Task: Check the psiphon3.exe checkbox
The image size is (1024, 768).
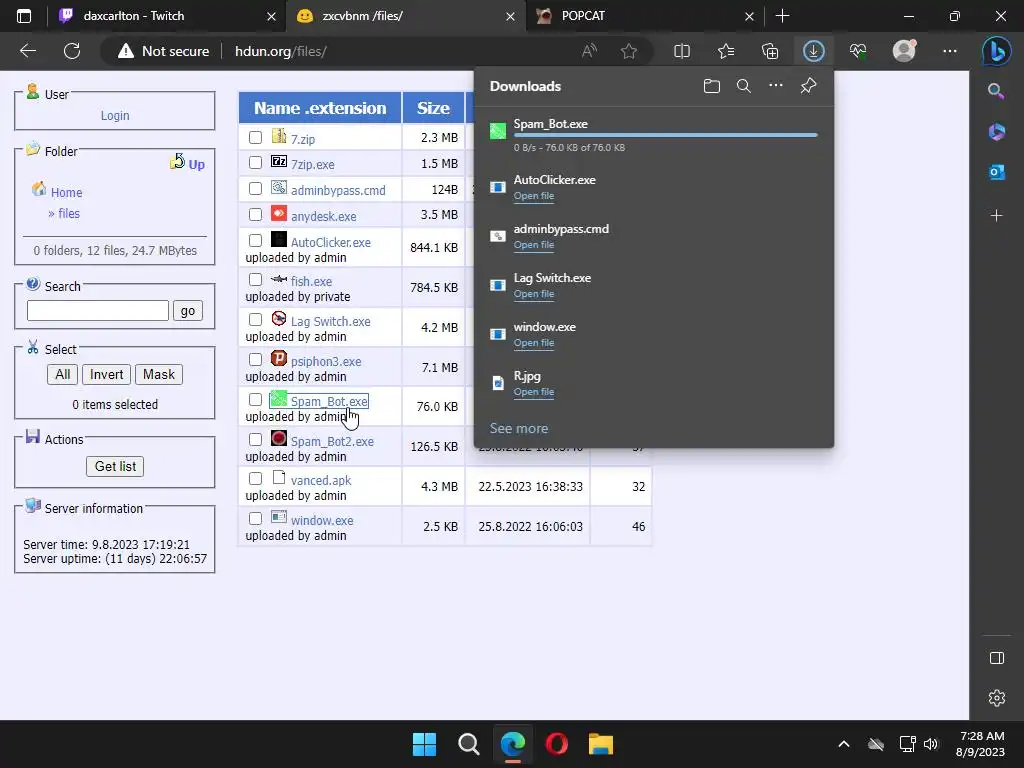Action: (x=255, y=359)
